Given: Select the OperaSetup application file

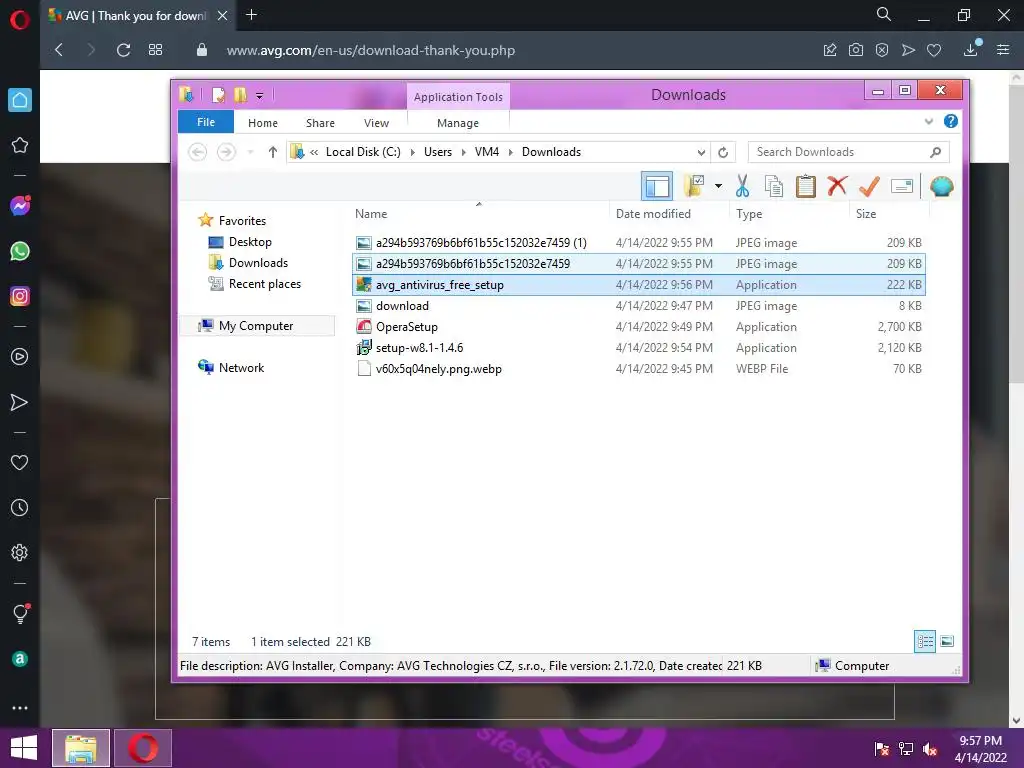Looking at the screenshot, I should [x=639, y=327].
